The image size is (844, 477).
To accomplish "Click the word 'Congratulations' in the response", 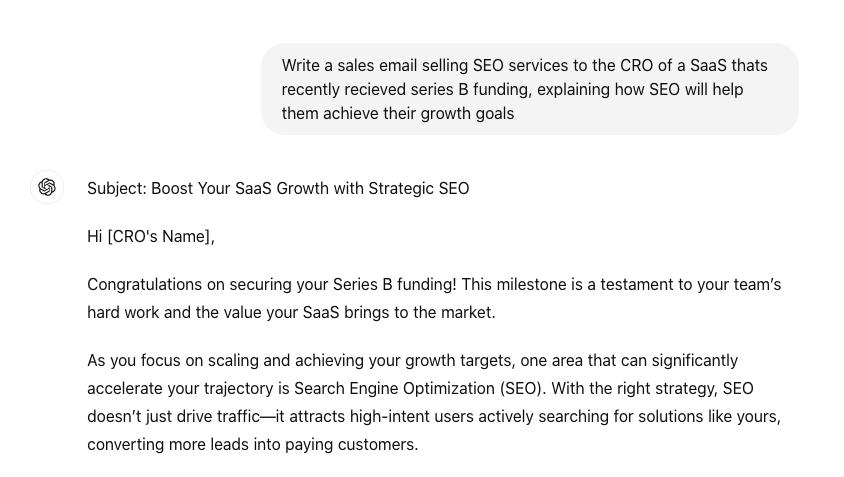I will pyautogui.click(x=145, y=284).
